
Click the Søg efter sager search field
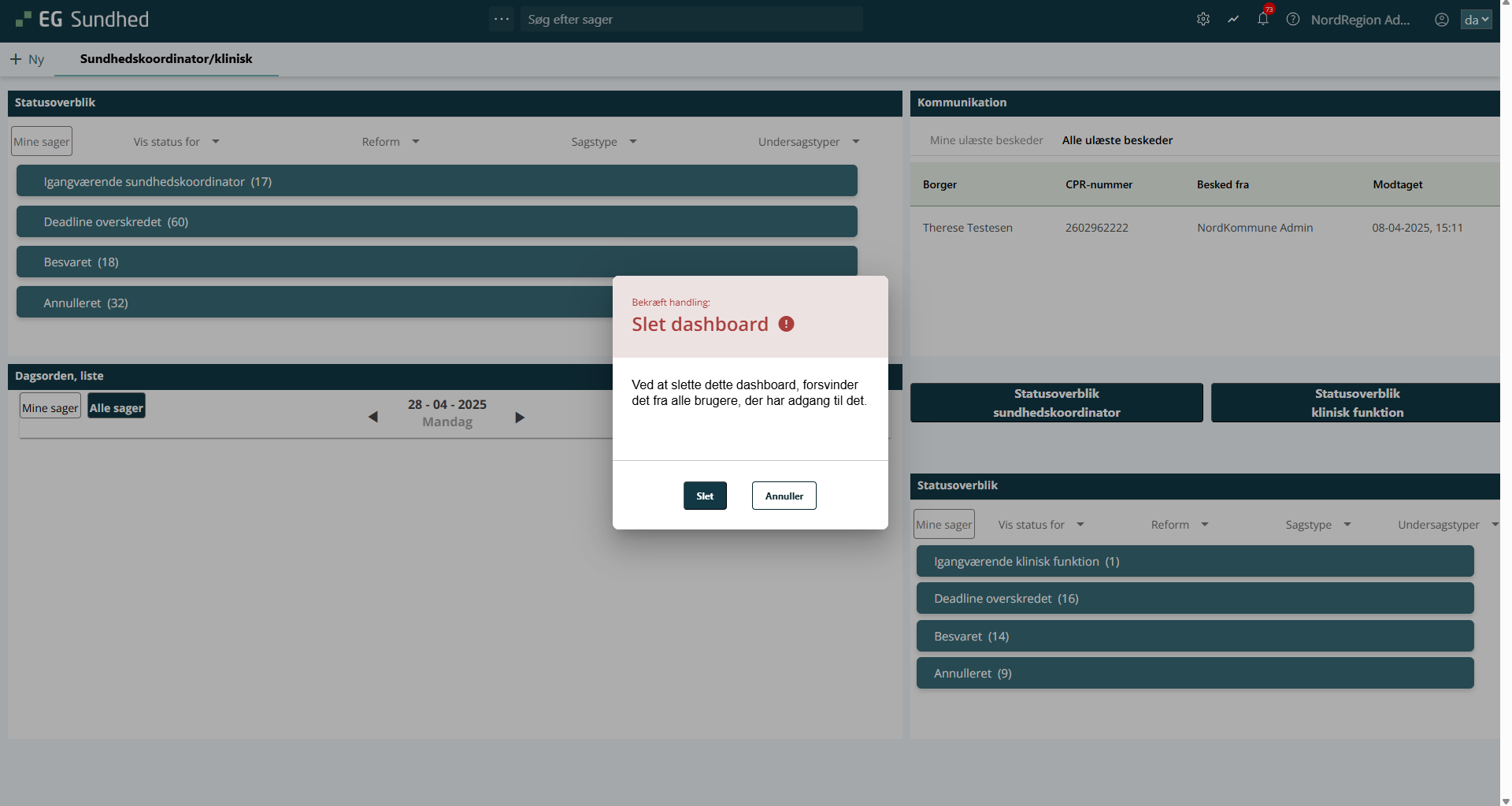691,20
